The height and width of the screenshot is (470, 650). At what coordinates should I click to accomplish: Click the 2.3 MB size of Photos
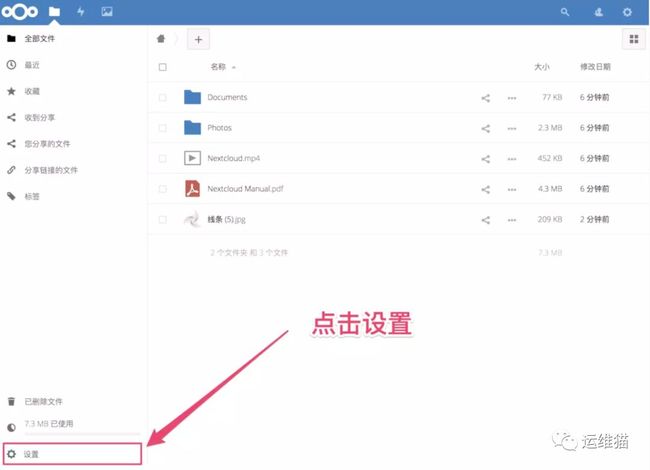[x=550, y=128]
